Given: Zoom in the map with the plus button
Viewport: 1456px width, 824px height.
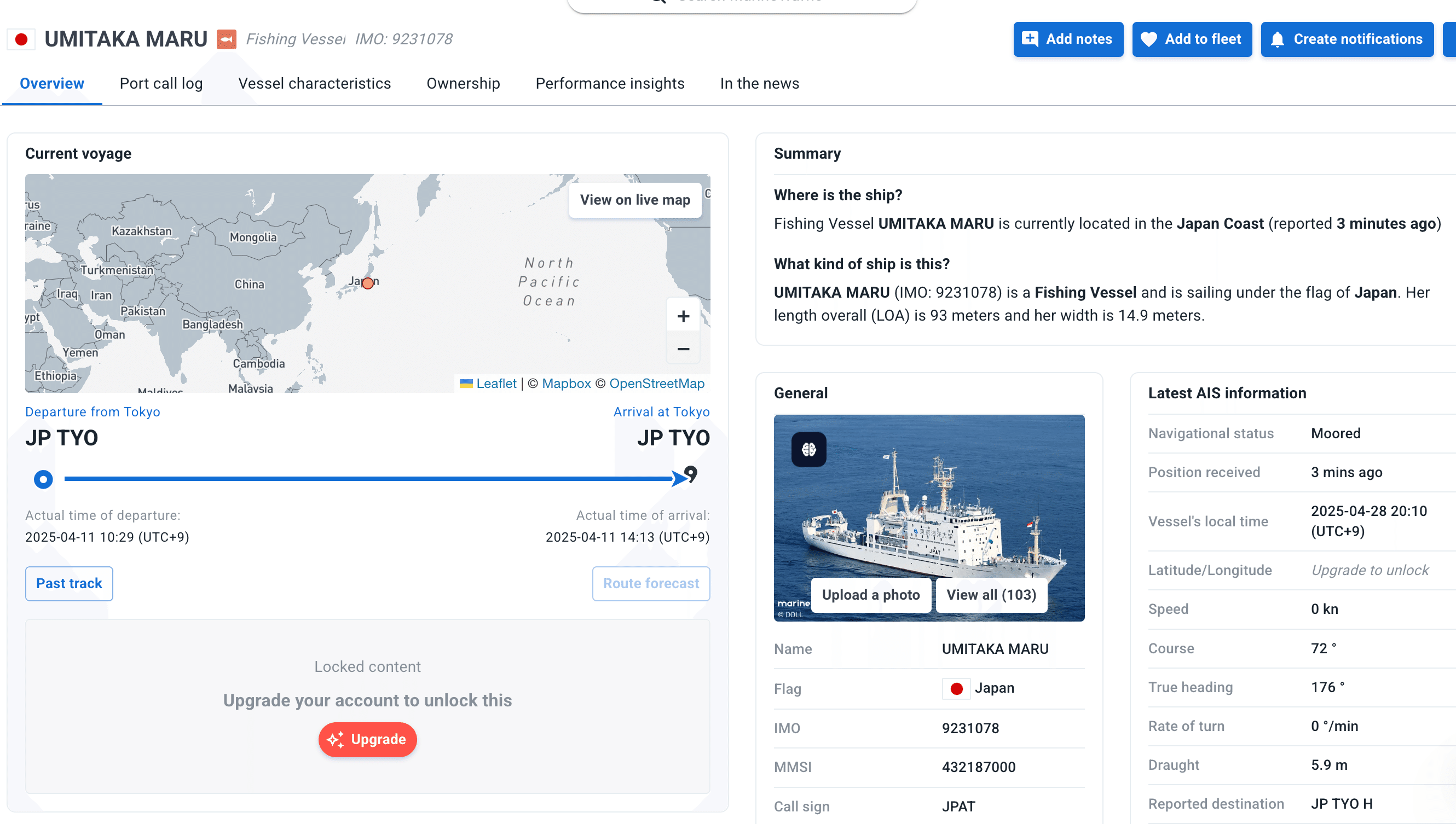Looking at the screenshot, I should click(x=683, y=316).
